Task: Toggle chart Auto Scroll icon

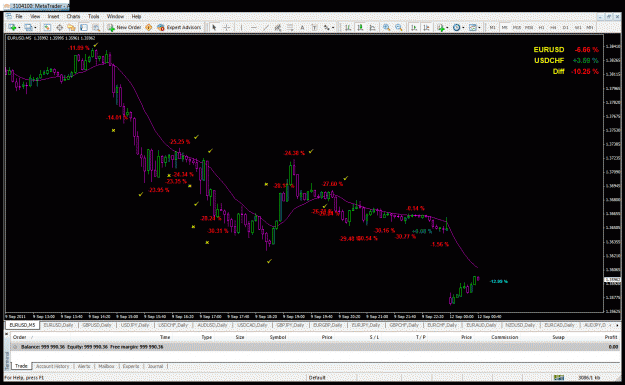Action: coord(414,28)
